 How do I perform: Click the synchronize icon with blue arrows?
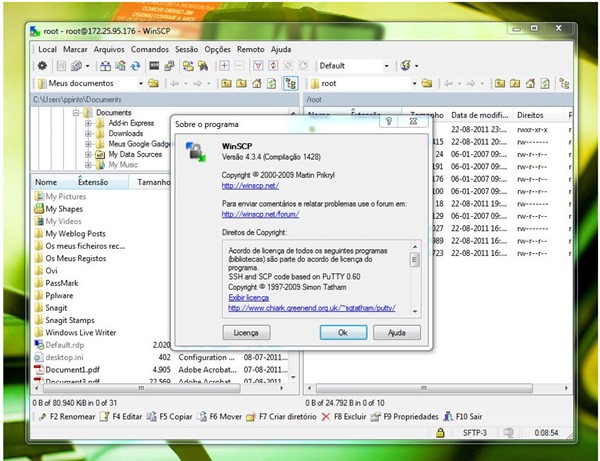[135, 66]
